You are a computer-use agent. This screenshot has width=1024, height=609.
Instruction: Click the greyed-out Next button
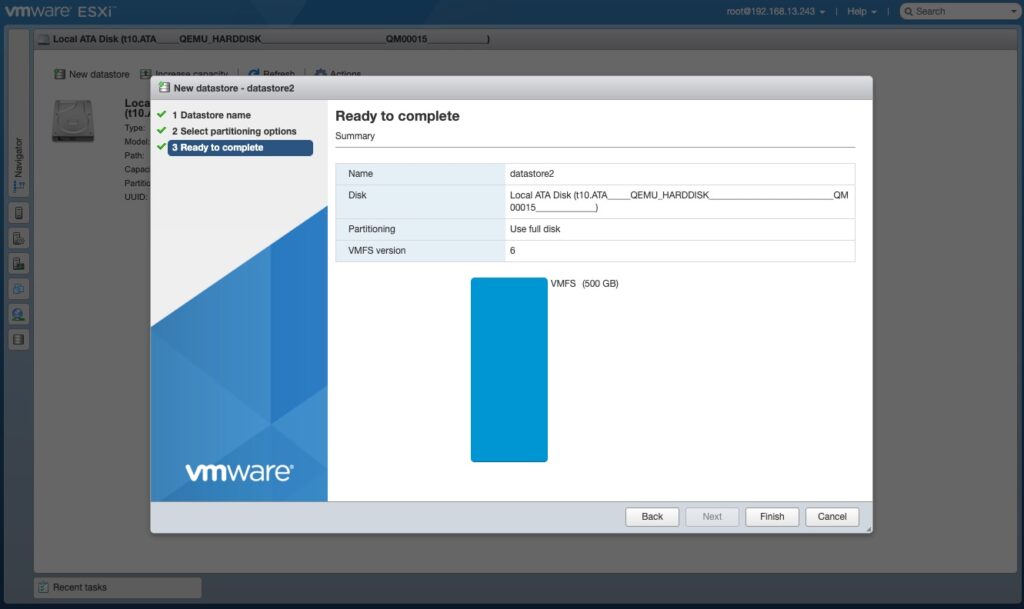712,516
